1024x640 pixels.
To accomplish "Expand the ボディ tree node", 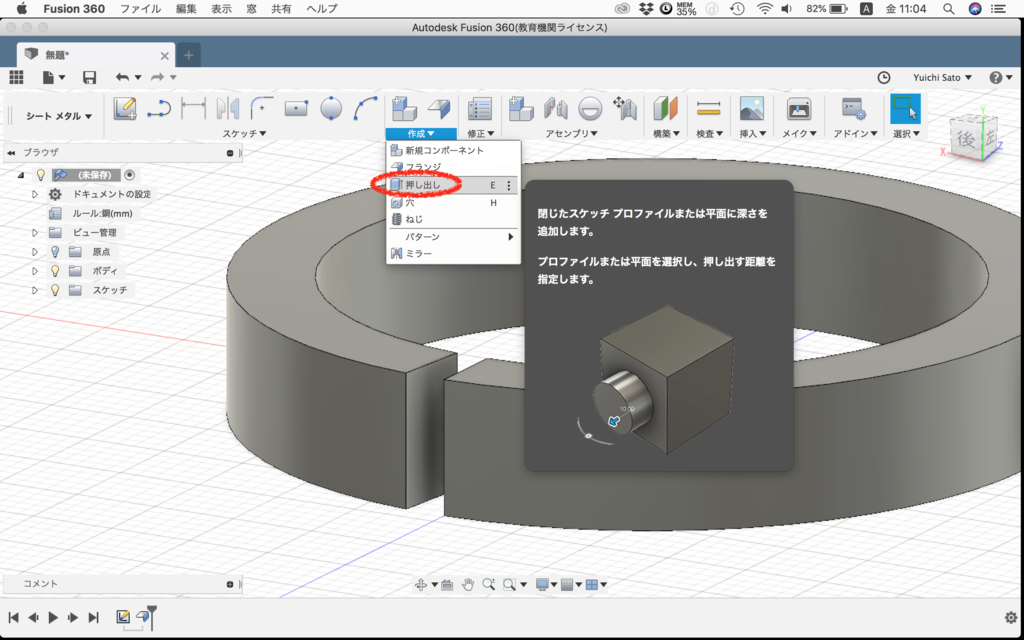I will 35,270.
